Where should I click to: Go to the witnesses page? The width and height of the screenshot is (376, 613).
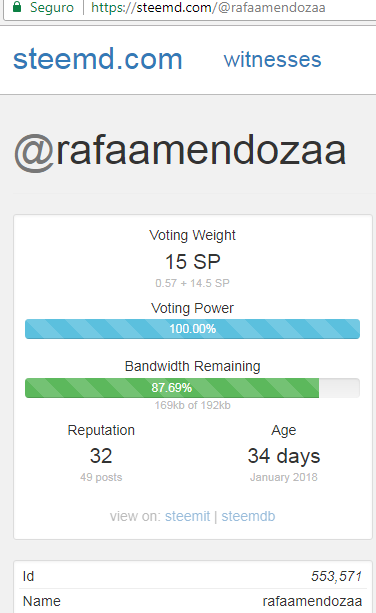coord(272,60)
